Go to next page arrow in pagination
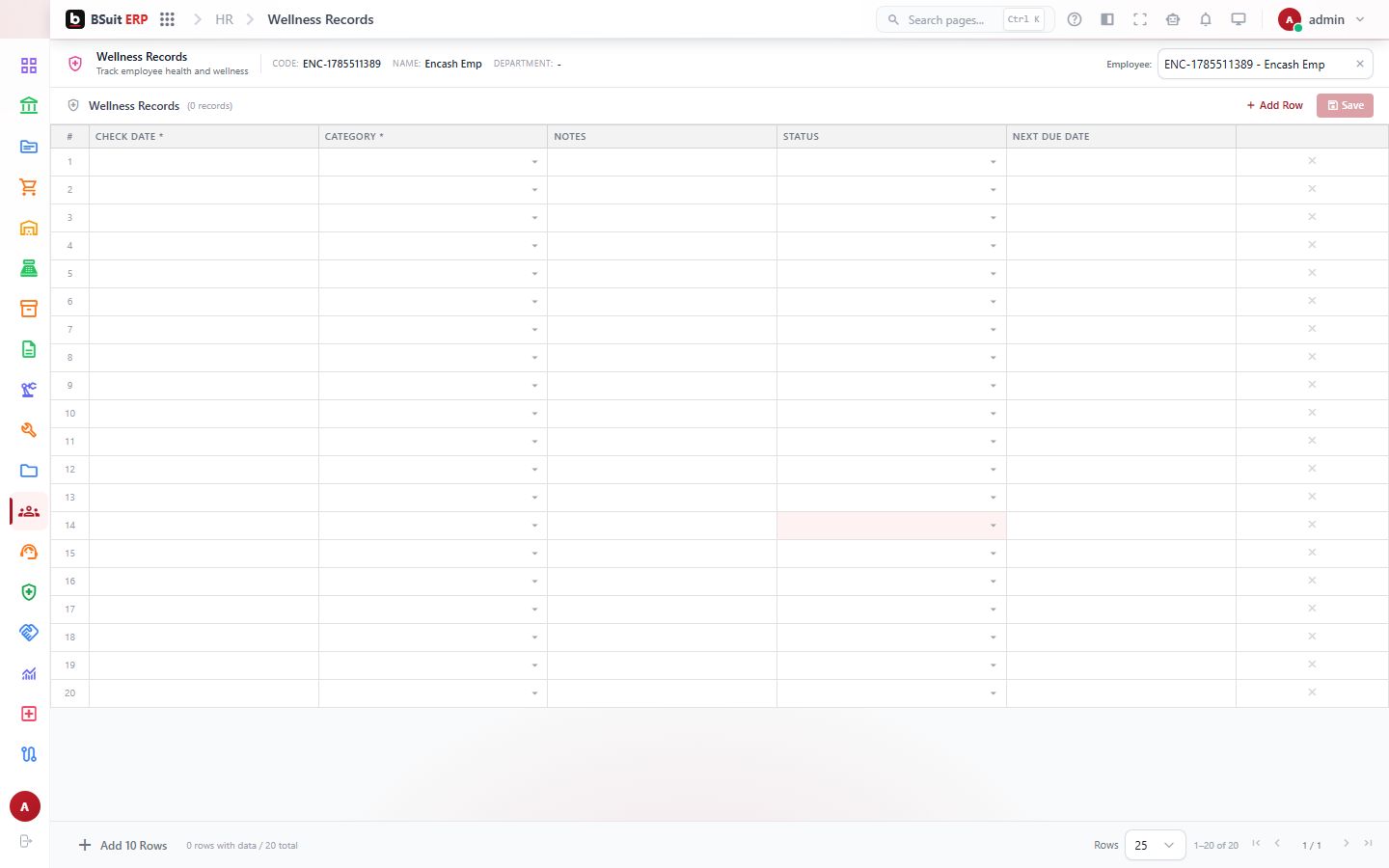Image resolution: width=1389 pixels, height=868 pixels. tap(1347, 844)
